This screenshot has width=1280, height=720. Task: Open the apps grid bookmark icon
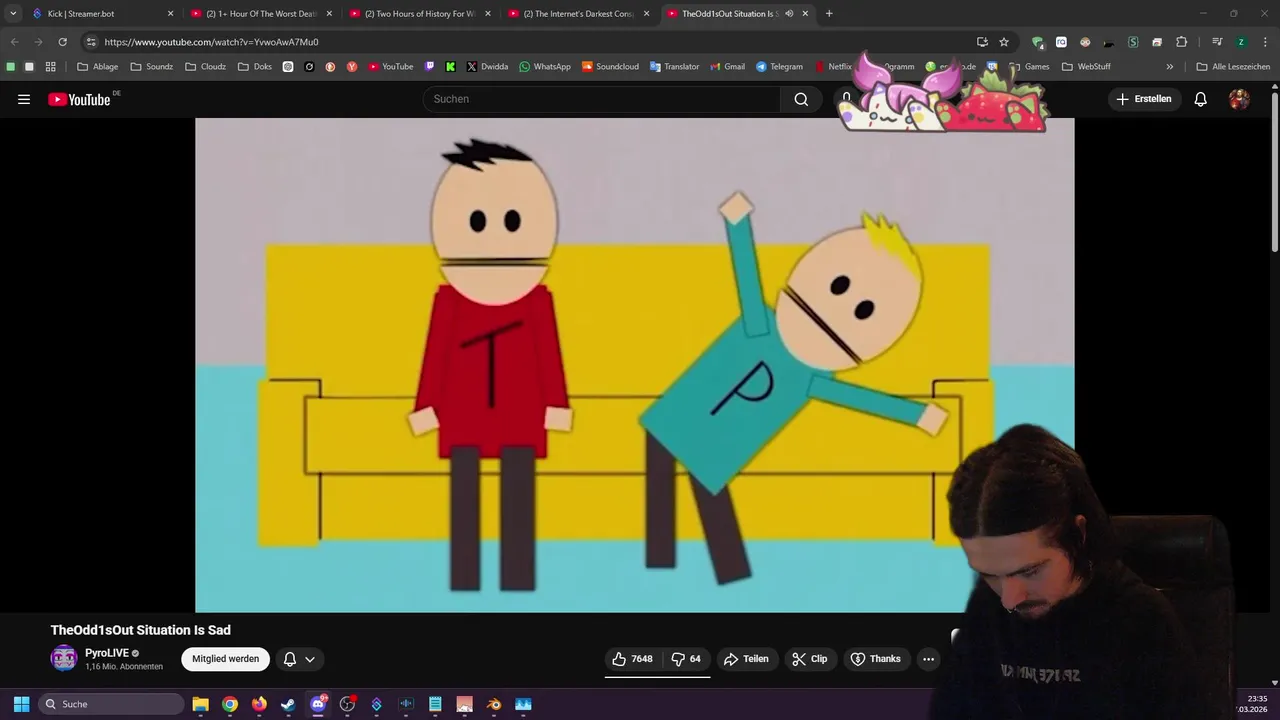pos(50,67)
